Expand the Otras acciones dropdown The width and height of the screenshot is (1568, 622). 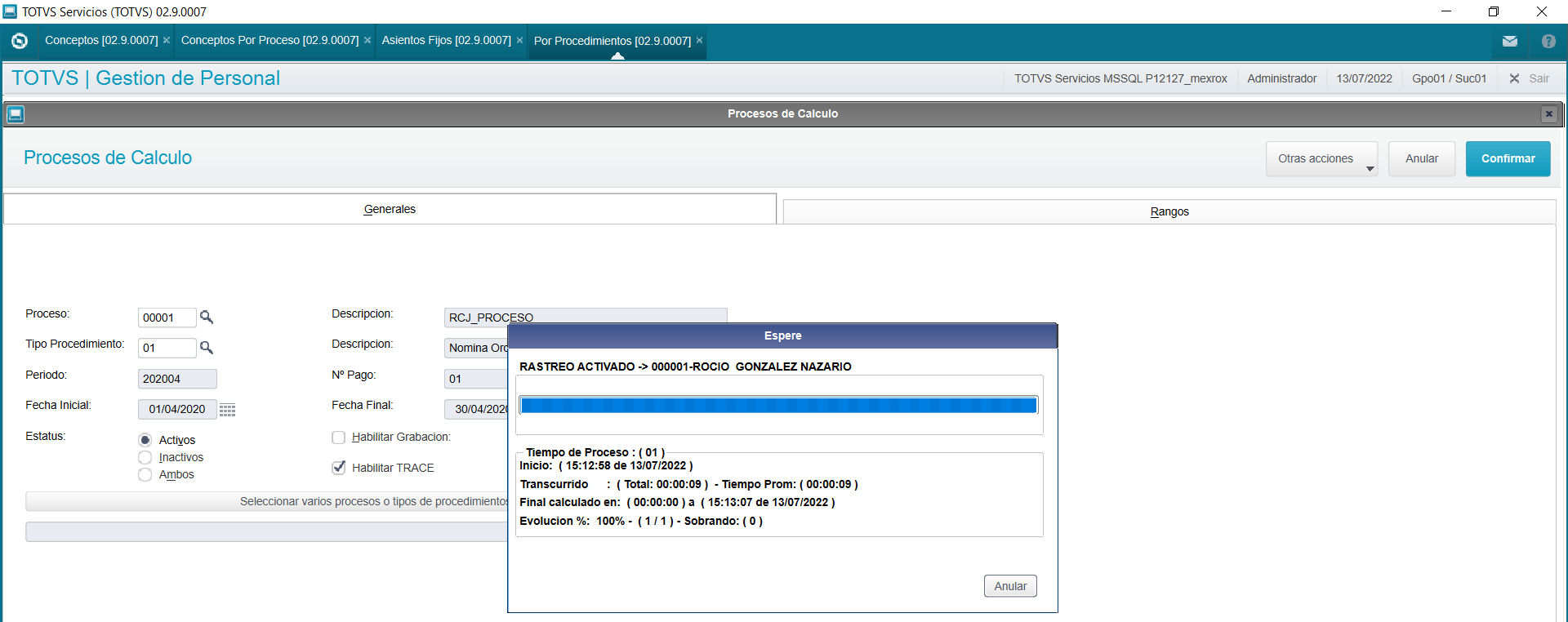pyautogui.click(x=1321, y=159)
